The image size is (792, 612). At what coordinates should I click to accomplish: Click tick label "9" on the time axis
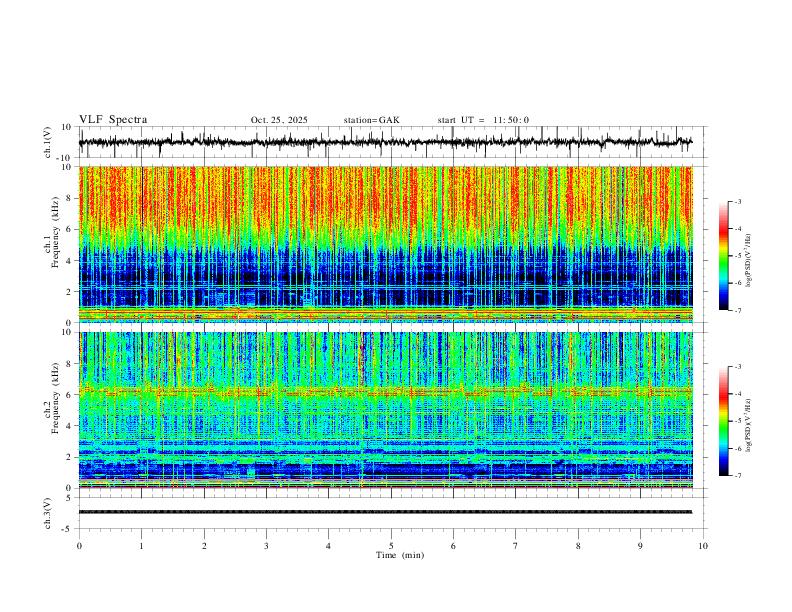coord(640,546)
